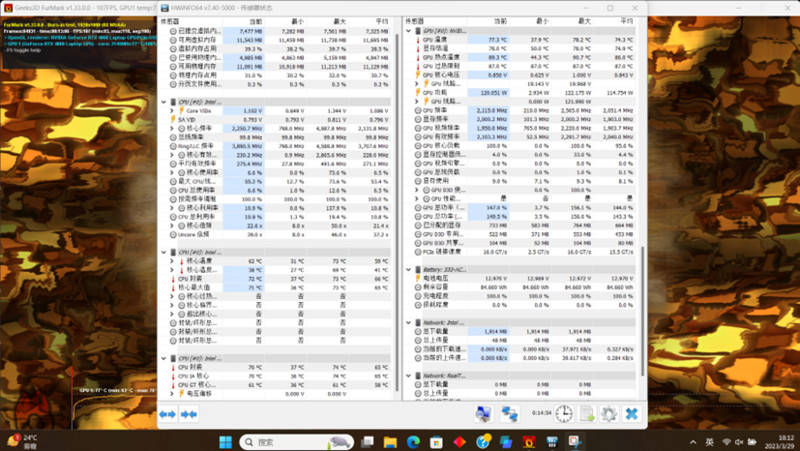This screenshot has height=451, width=800.
Task: Expand the GPU D3D row
Action: (x=417, y=190)
